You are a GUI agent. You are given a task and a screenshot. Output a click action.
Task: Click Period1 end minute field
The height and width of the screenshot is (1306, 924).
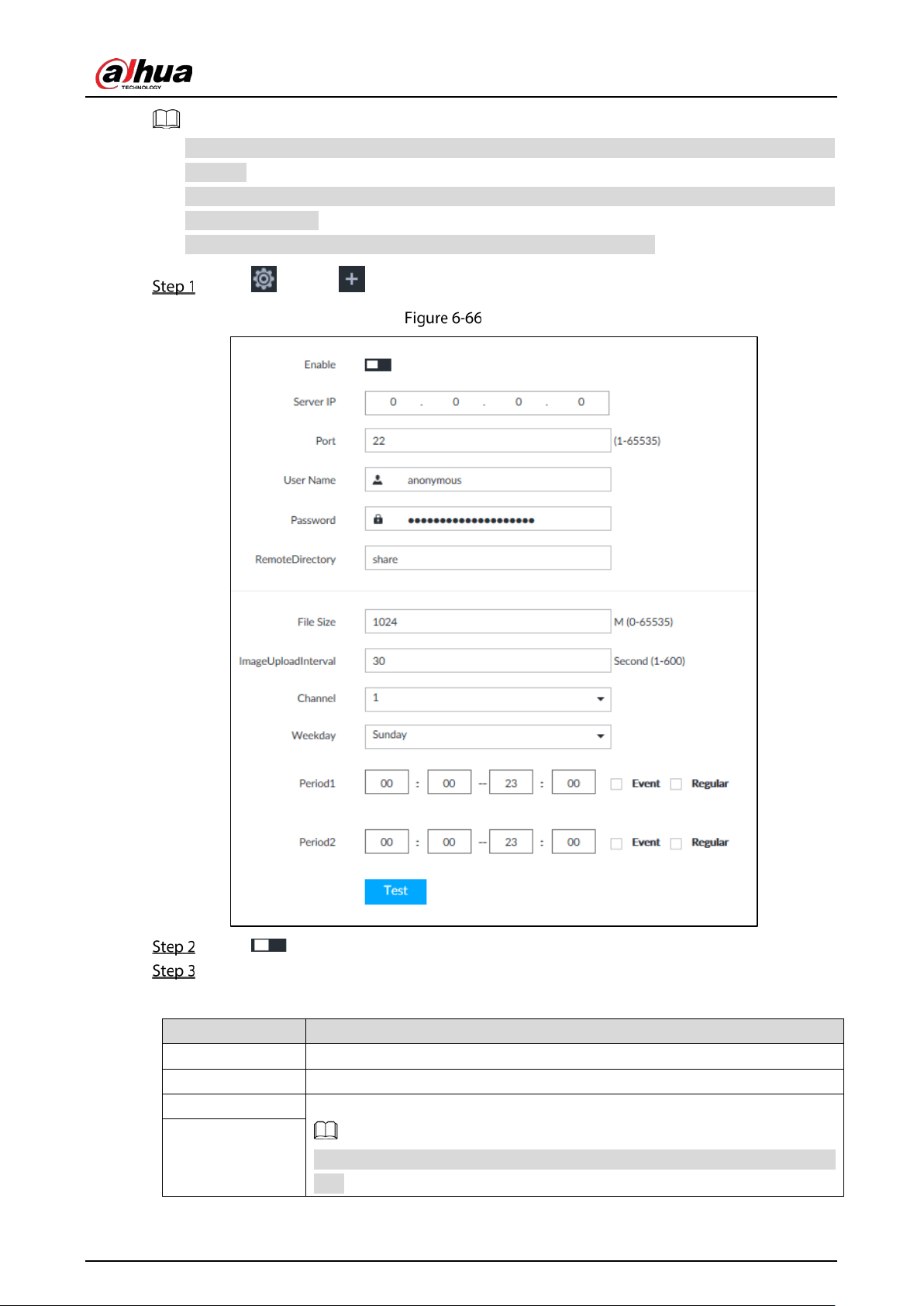(x=574, y=782)
